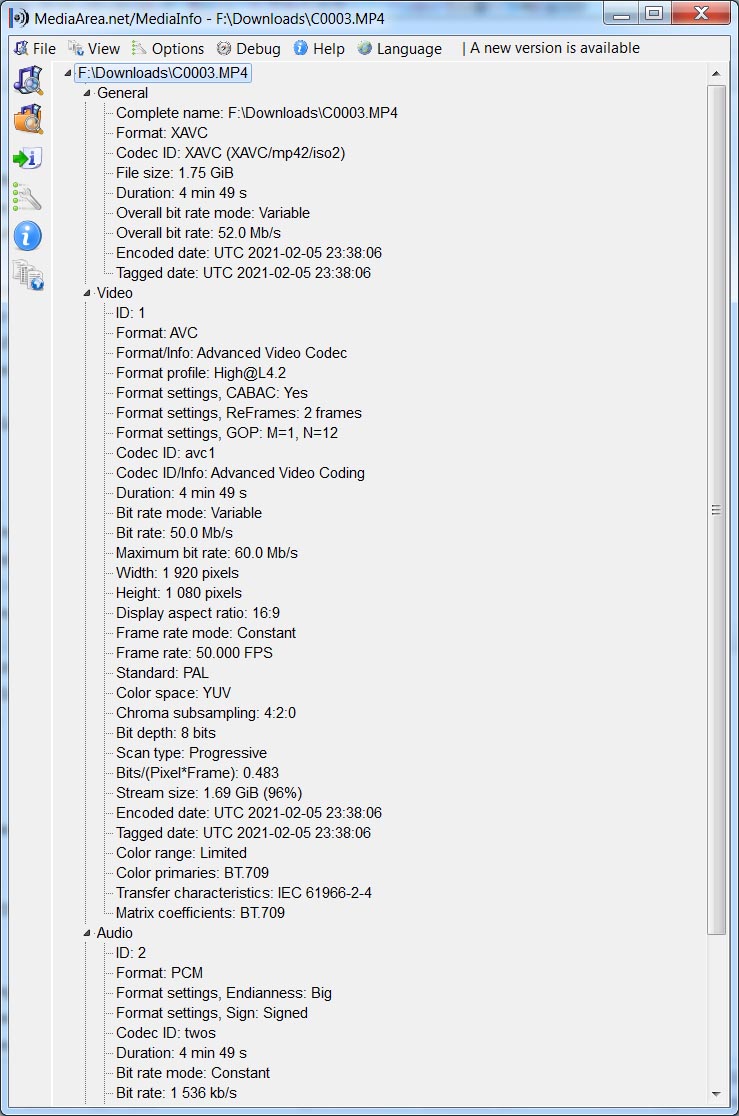Select 'Bit depth: 8 bits' row

coord(166,732)
